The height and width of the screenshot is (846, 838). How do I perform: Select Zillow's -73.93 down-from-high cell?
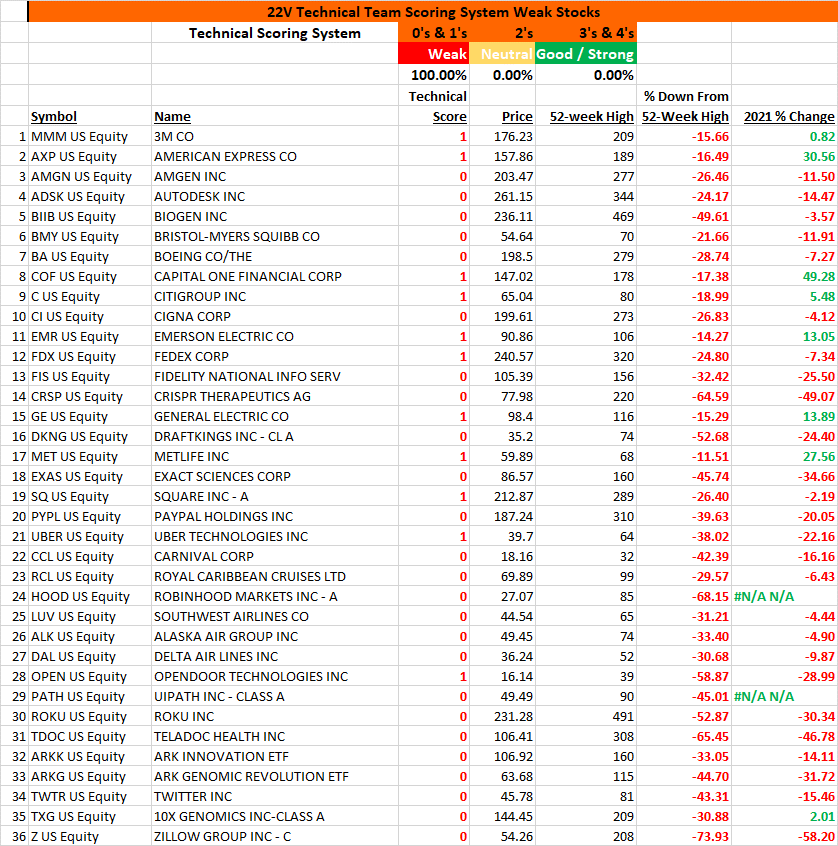684,835
